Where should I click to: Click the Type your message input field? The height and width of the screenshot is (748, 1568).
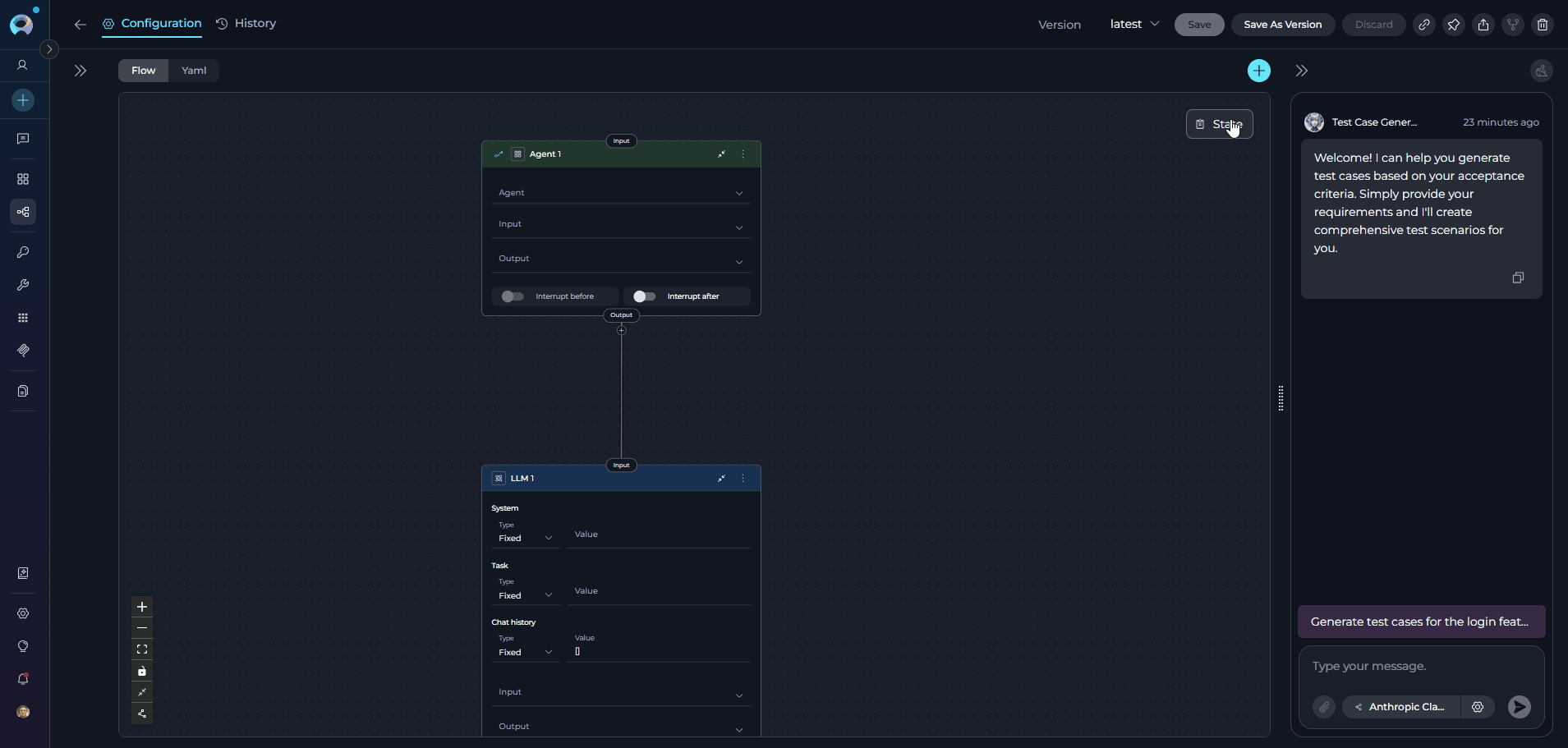(1421, 667)
